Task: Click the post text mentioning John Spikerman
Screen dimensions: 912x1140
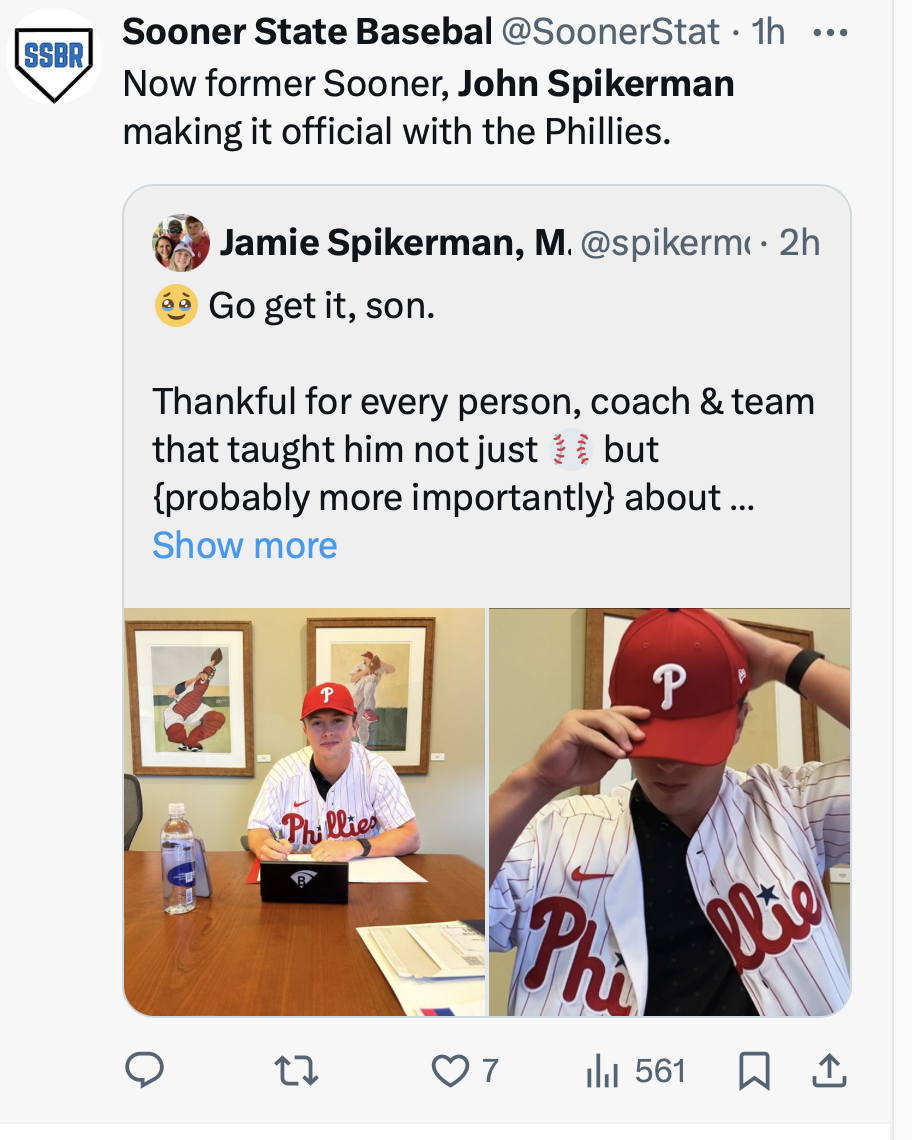Action: tap(428, 108)
